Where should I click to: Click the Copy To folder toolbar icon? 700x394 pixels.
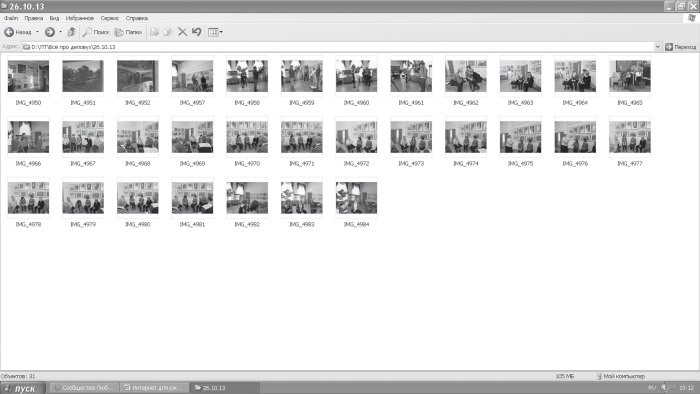click(168, 32)
